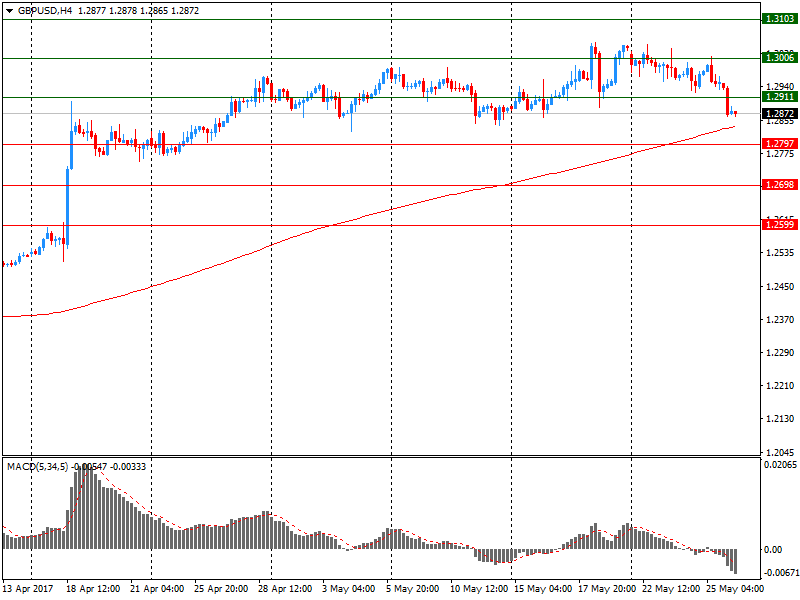Screen dimensions: 800x600
Task: Click the last MACD histogram bar
Action: pyautogui.click(x=735, y=561)
